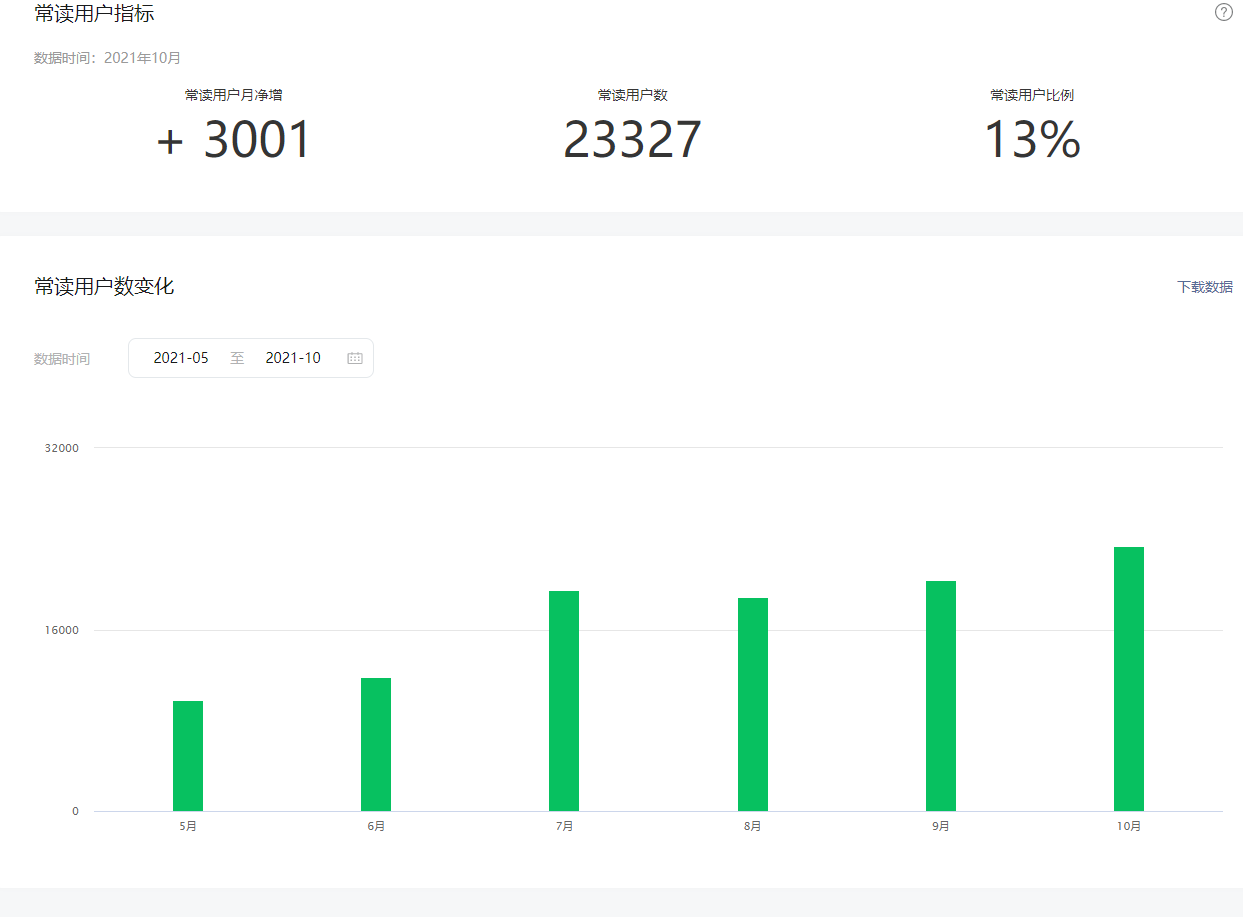Image resolution: width=1243 pixels, height=917 pixels.
Task: Click the 数据时间 label beside date picker
Action: [x=62, y=359]
